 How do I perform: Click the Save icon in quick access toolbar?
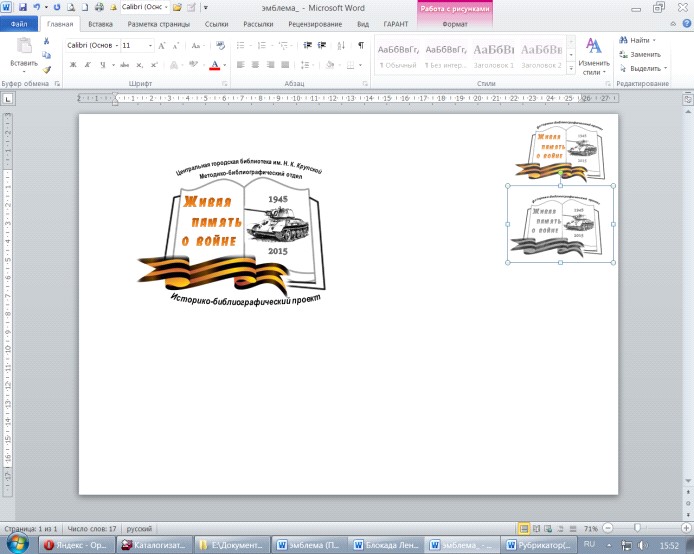point(23,8)
